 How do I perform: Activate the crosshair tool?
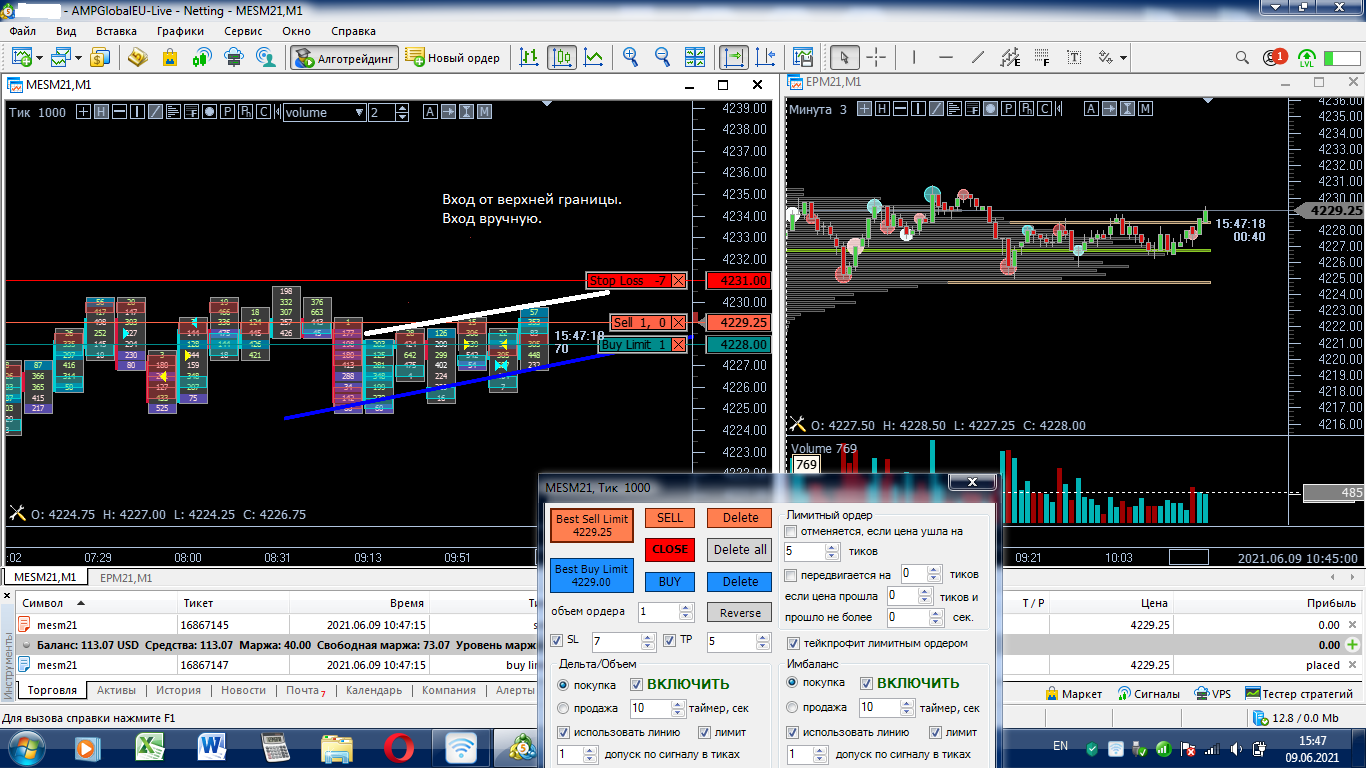876,57
